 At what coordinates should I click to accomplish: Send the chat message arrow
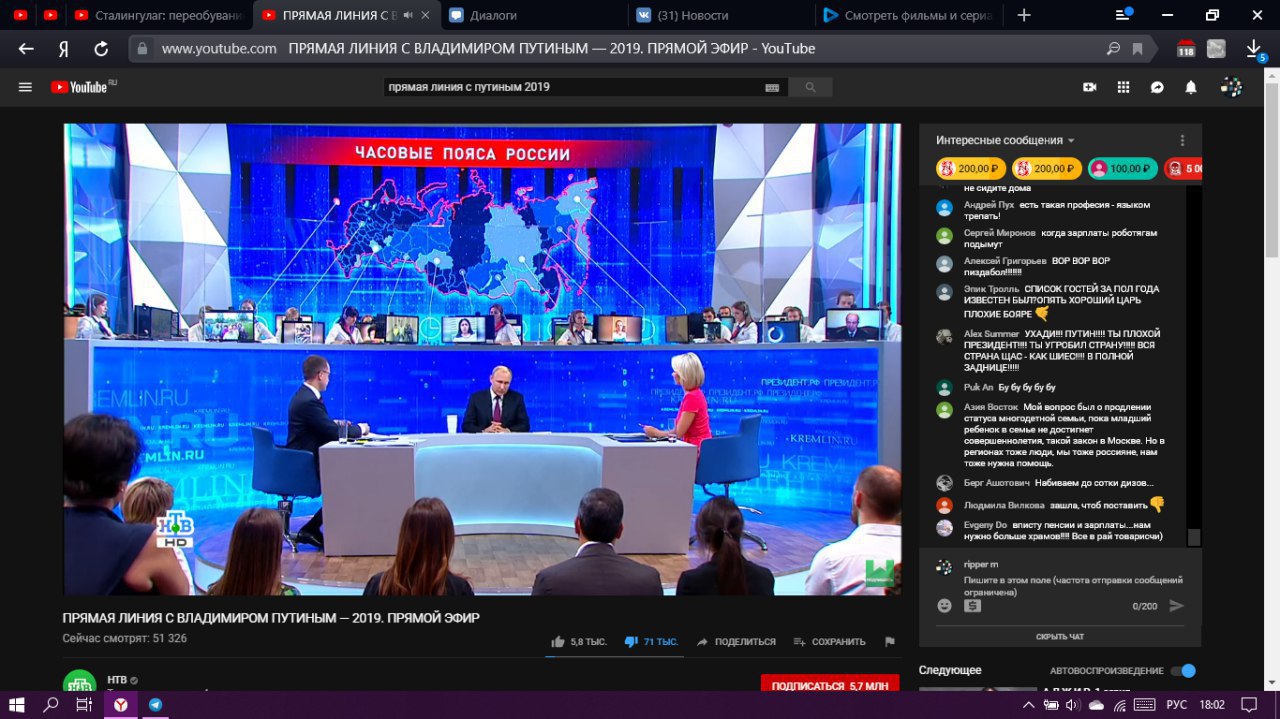pos(1176,605)
